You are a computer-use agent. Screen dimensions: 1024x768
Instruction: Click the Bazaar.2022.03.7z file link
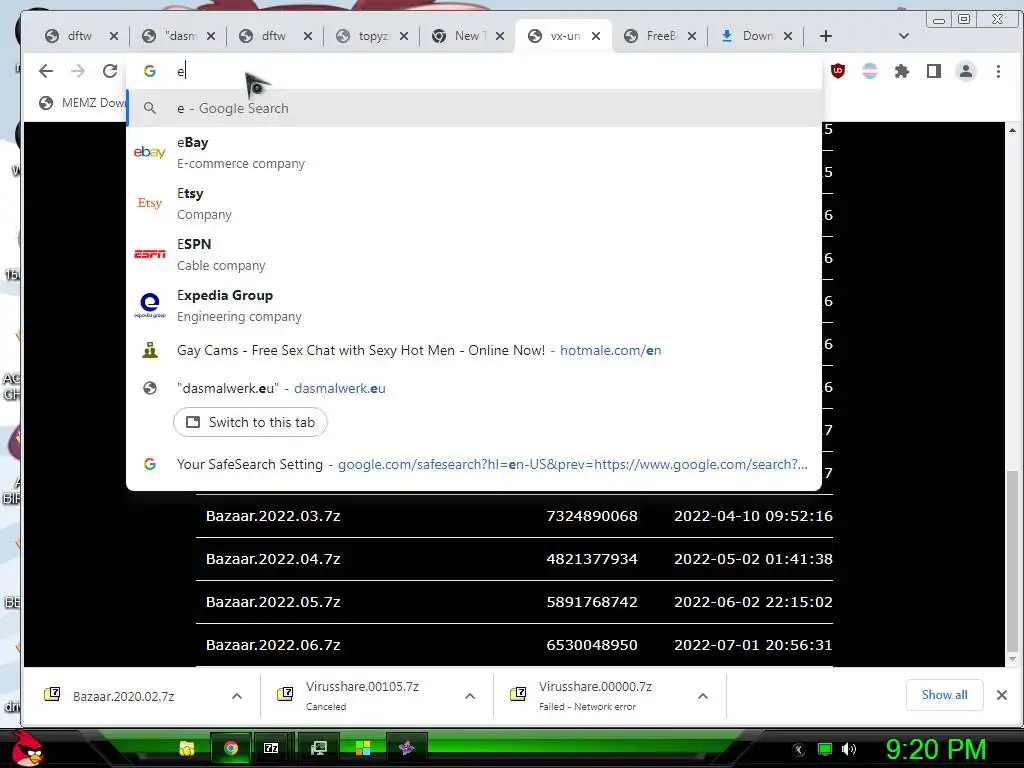pyautogui.click(x=273, y=516)
